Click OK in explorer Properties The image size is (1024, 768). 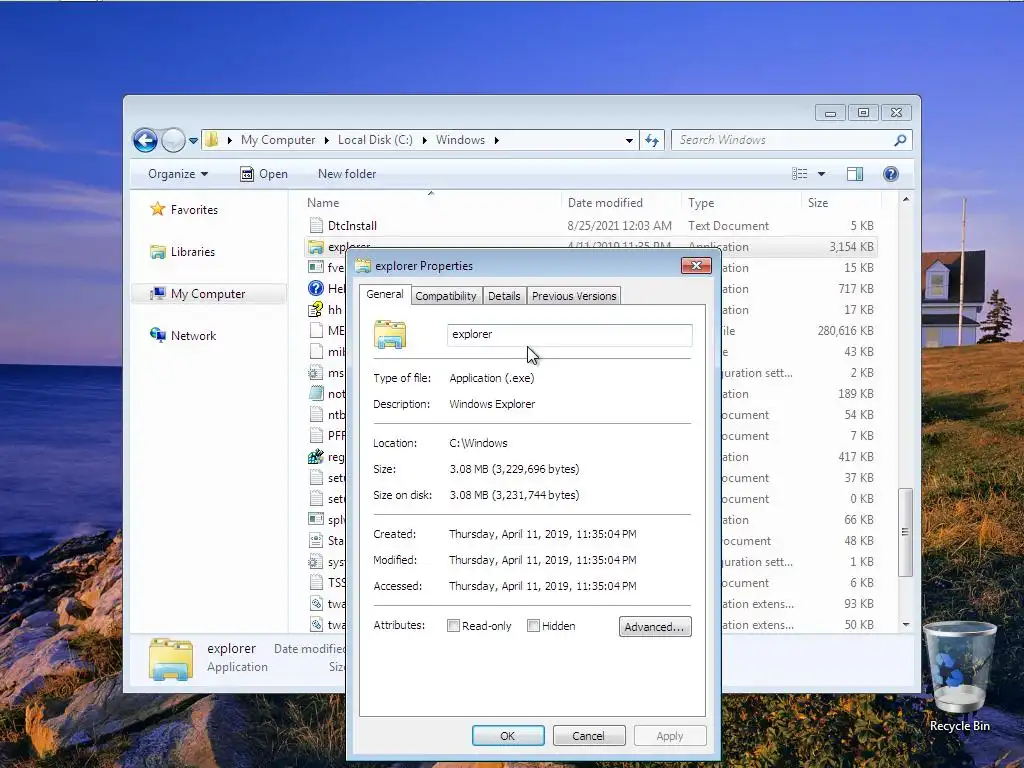pyautogui.click(x=508, y=736)
